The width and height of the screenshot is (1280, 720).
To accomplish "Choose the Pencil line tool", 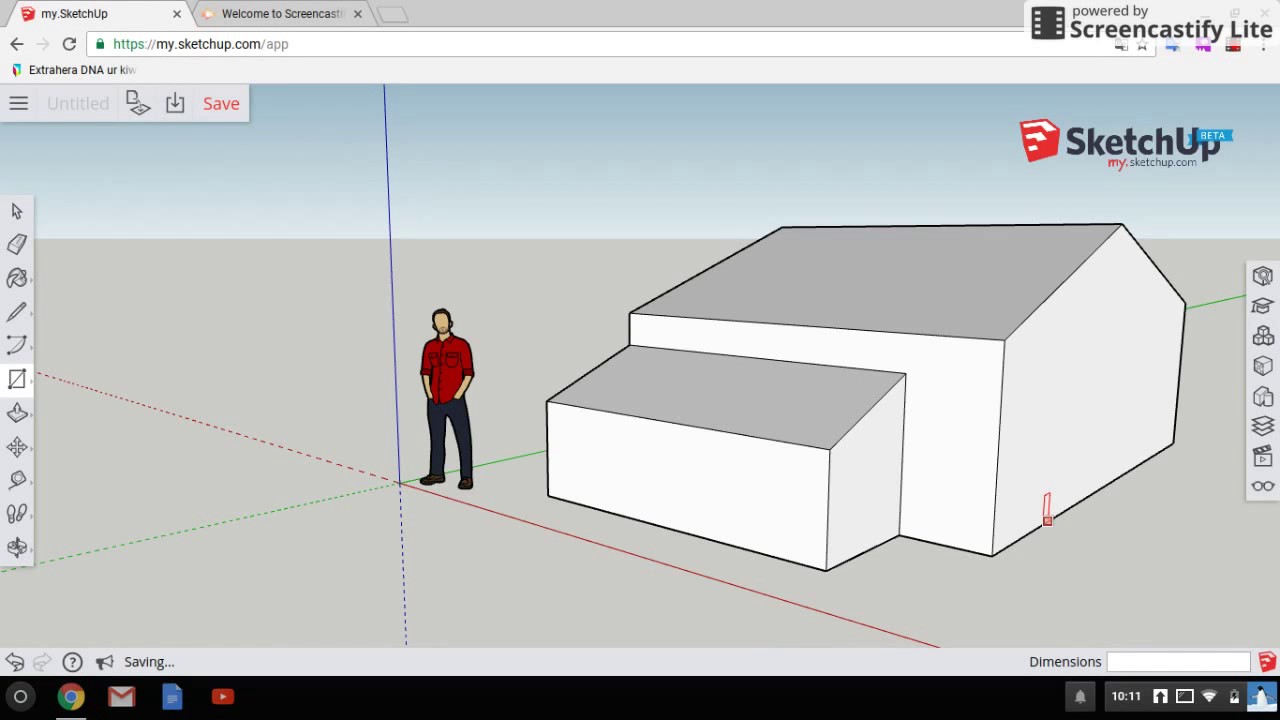I will point(17,312).
